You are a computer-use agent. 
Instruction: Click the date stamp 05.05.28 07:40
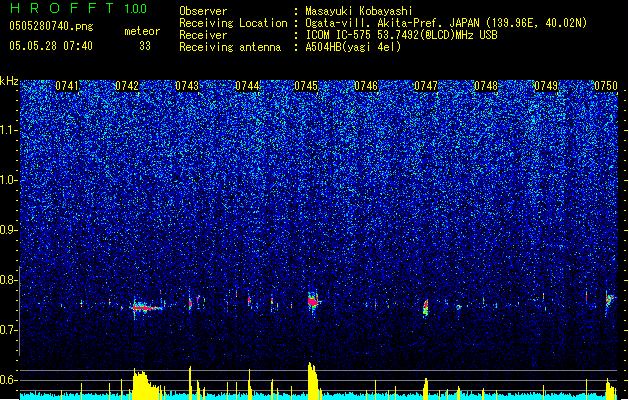coord(51,46)
